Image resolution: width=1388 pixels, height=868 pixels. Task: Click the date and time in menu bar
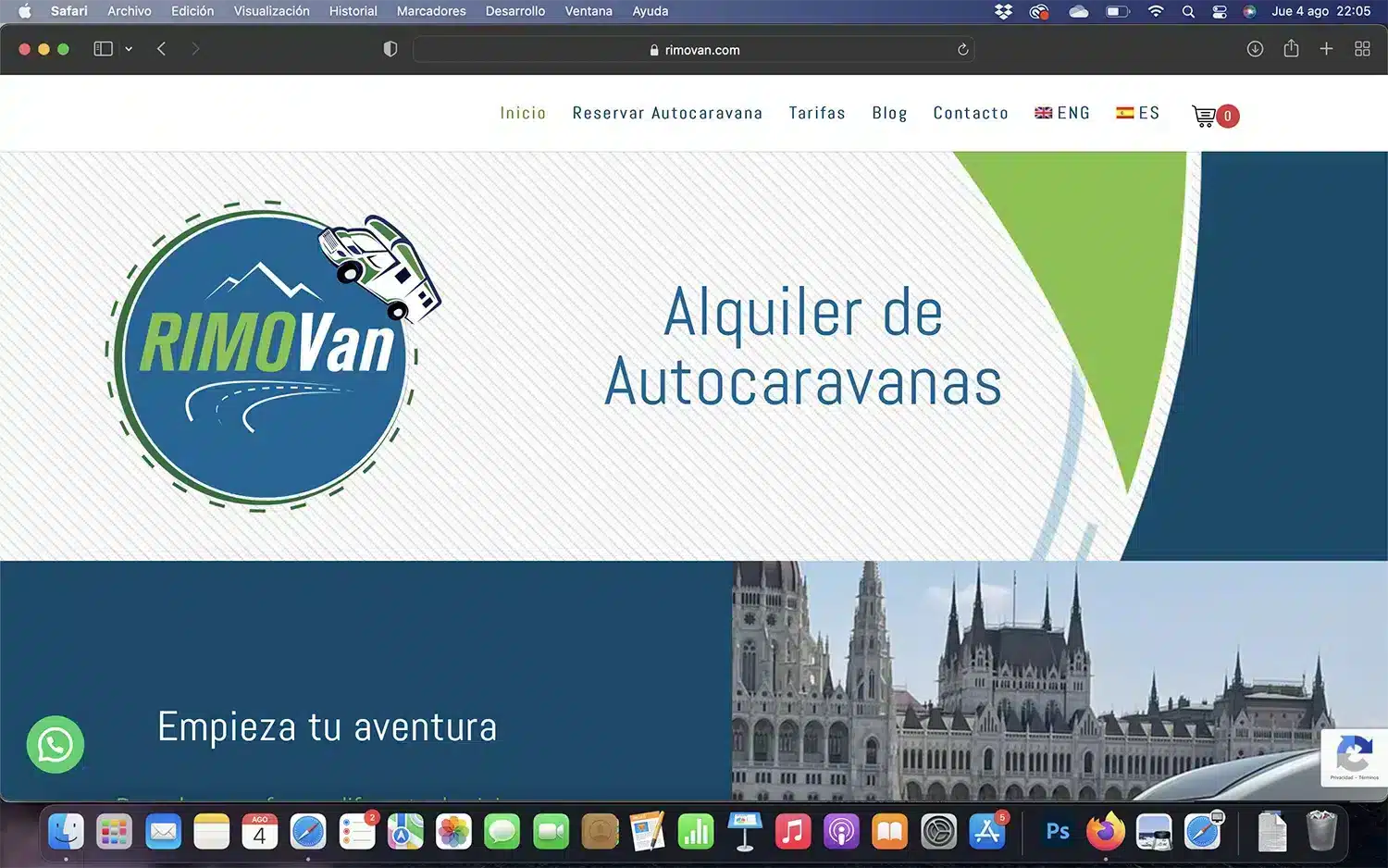click(1321, 11)
